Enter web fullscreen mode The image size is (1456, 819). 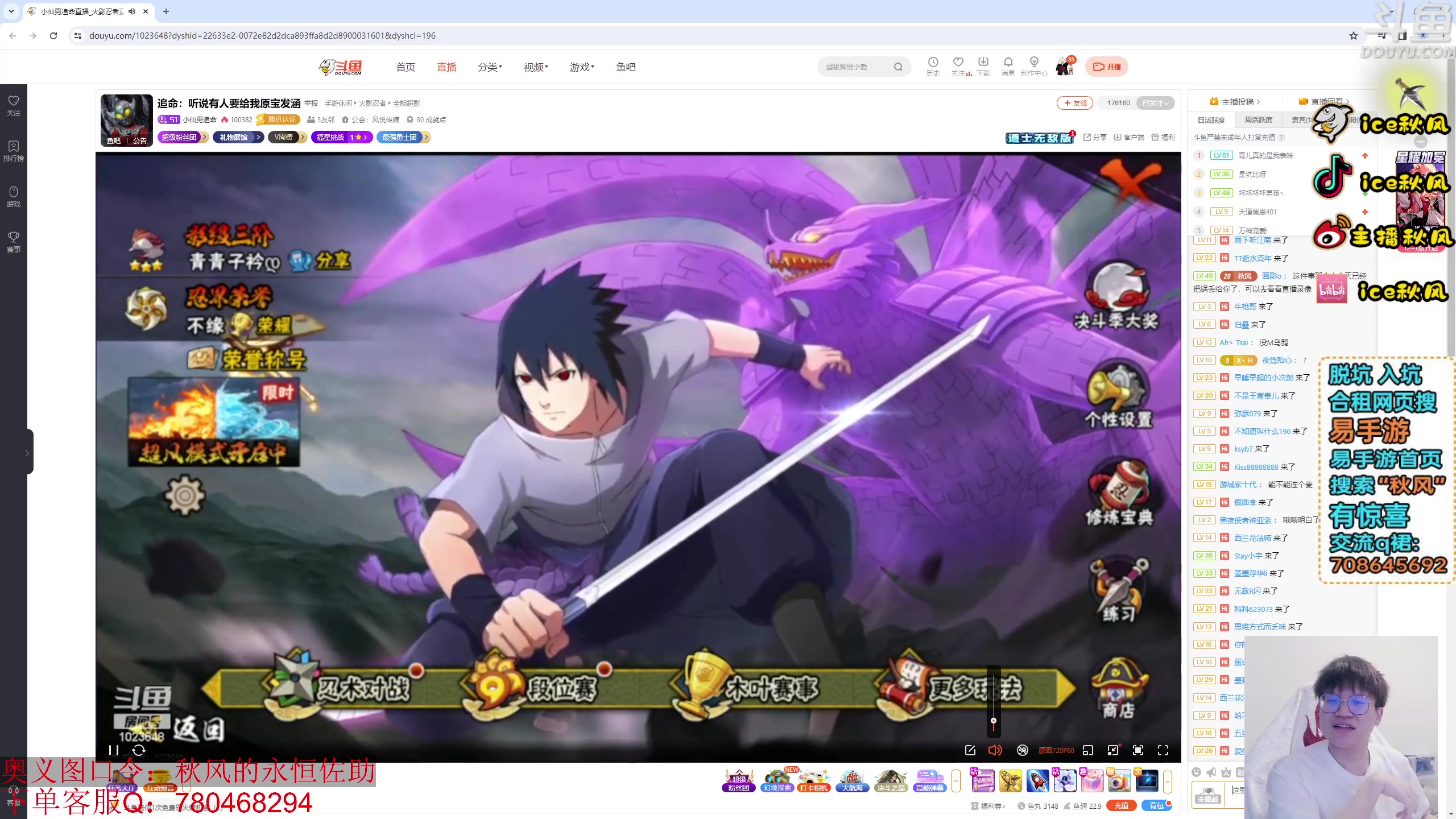pyautogui.click(x=1138, y=750)
